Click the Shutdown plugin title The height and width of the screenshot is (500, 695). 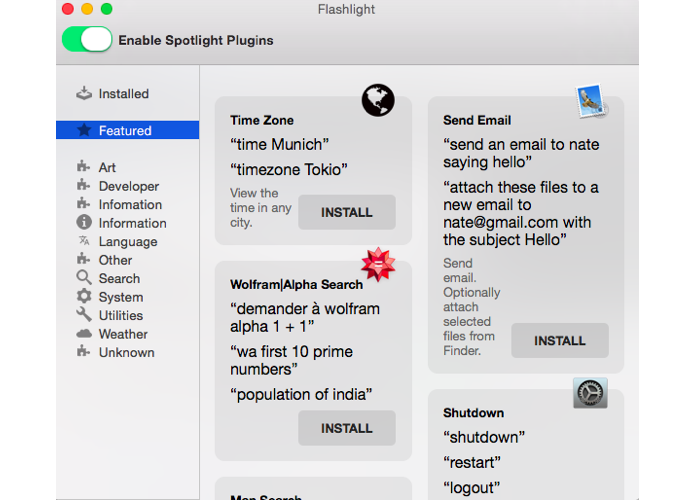[x=473, y=413]
